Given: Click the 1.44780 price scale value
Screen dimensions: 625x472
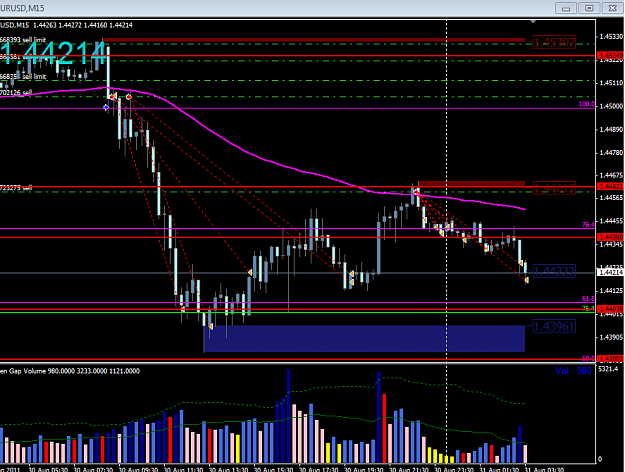Looking at the screenshot, I should point(611,153).
